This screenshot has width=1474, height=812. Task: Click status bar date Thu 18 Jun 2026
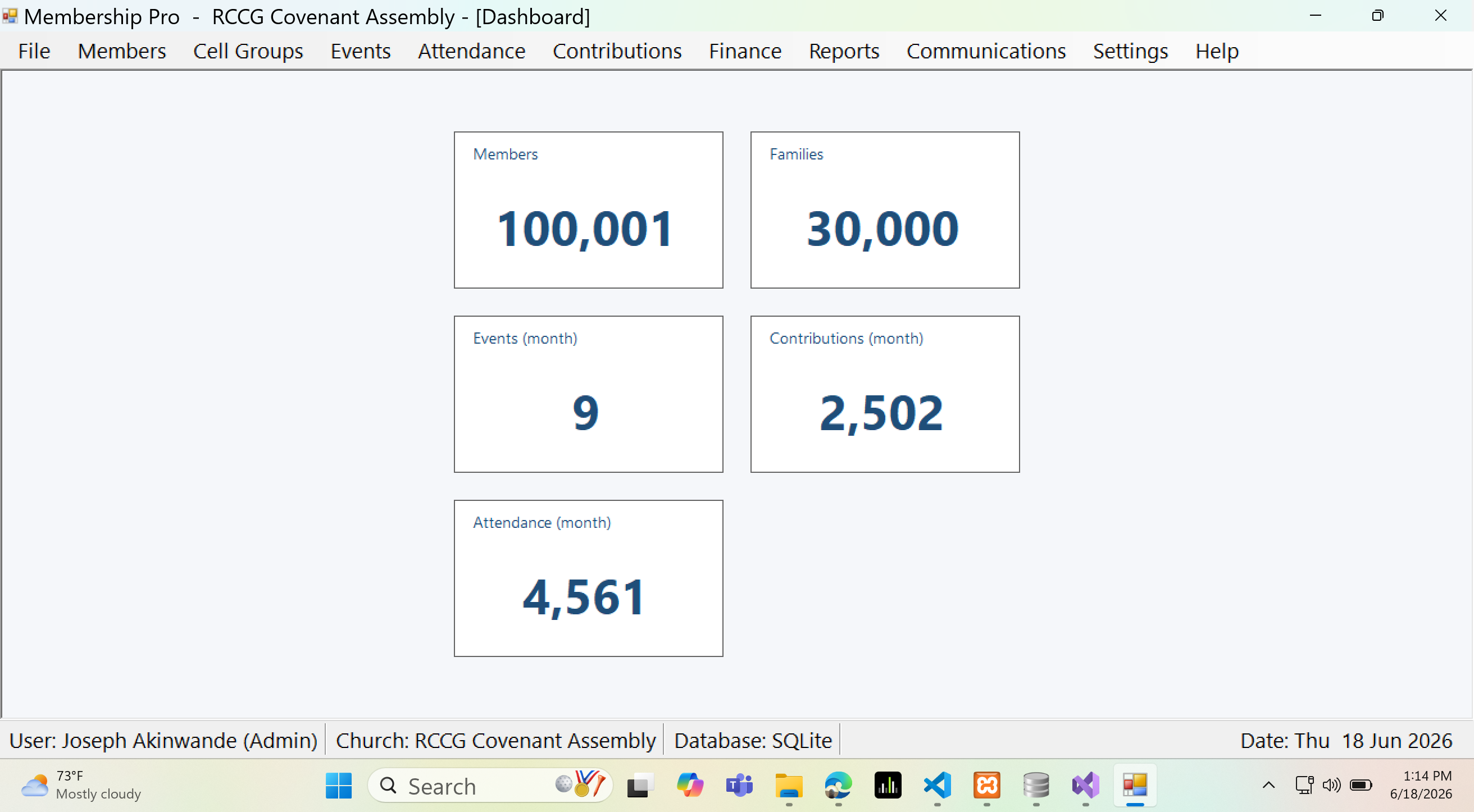click(1346, 740)
